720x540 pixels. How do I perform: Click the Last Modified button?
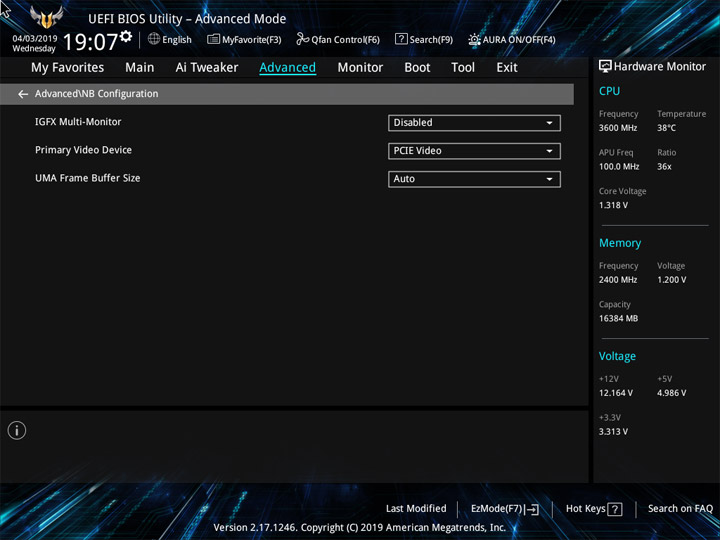point(416,509)
